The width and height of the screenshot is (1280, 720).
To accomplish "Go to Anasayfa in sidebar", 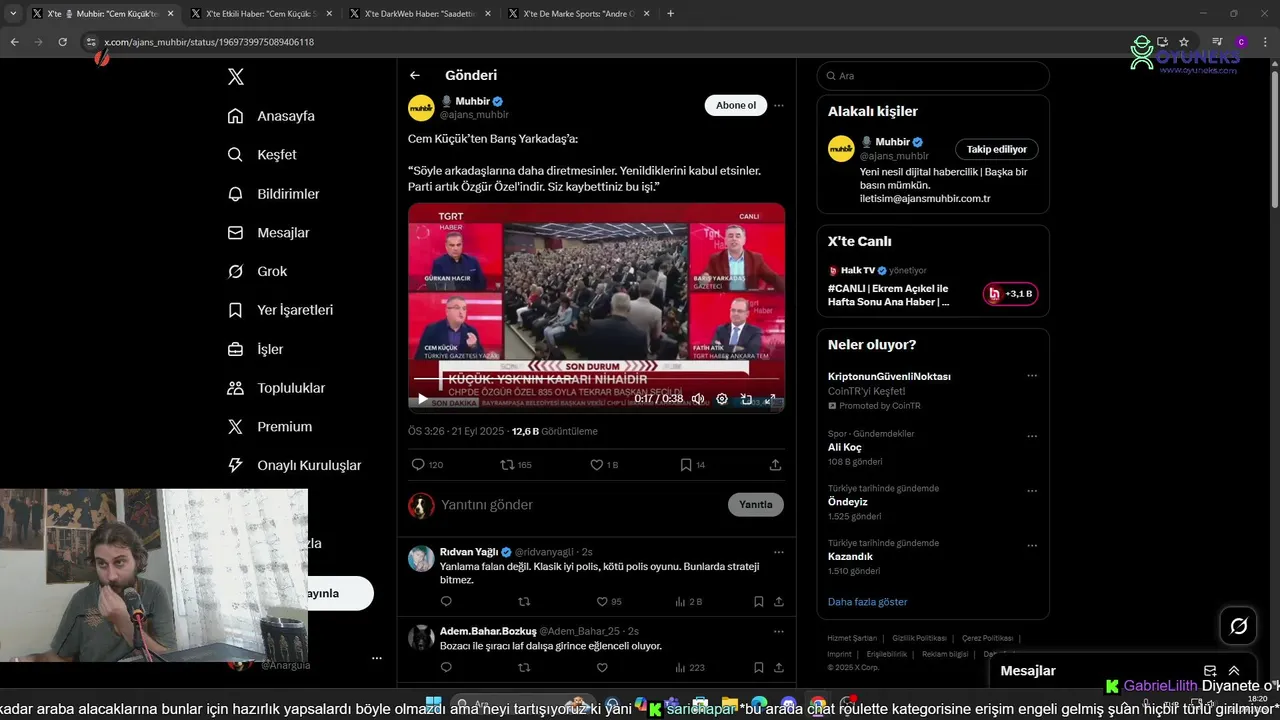I will 271,116.
